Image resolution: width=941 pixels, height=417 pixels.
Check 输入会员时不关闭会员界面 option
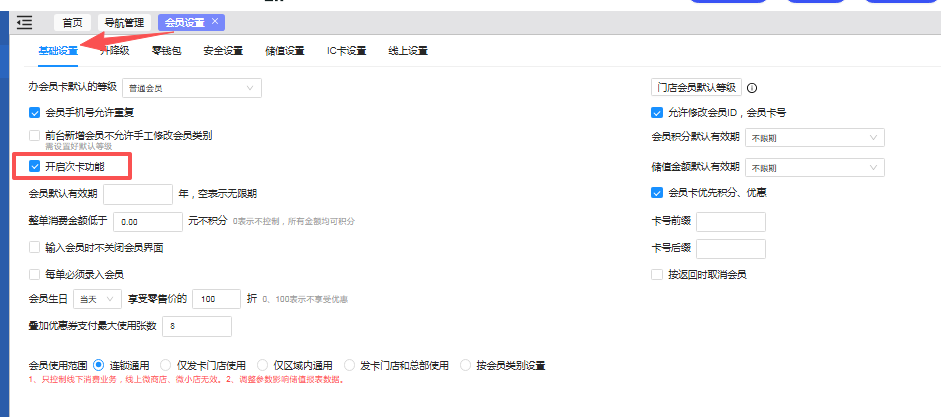tap(34, 247)
